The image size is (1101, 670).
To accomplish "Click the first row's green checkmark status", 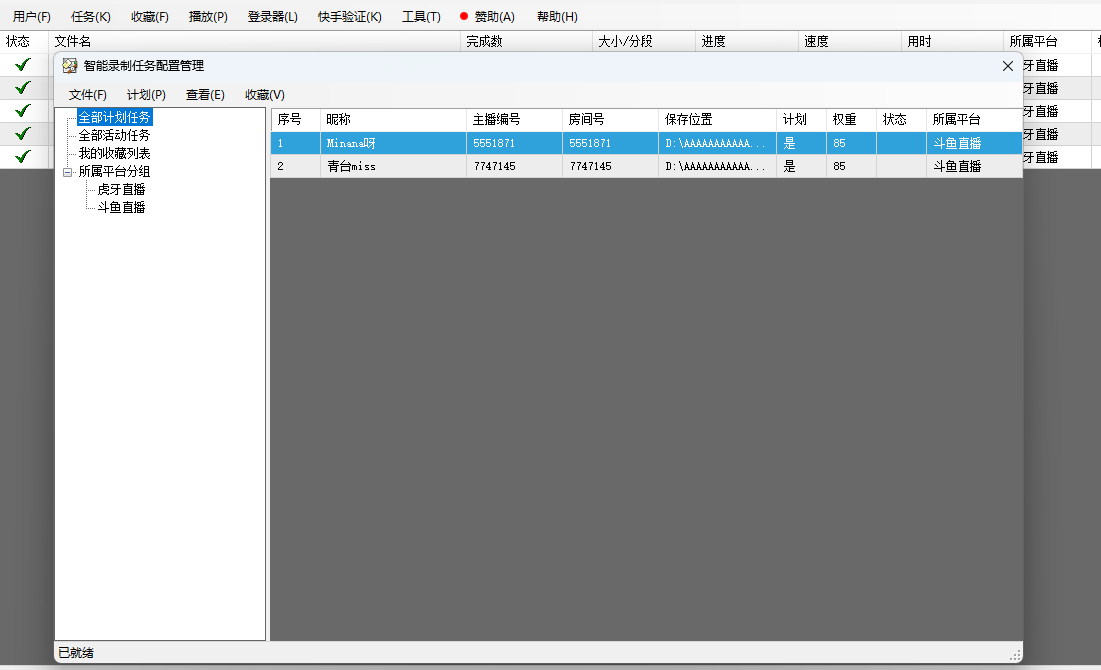I will click(x=23, y=64).
